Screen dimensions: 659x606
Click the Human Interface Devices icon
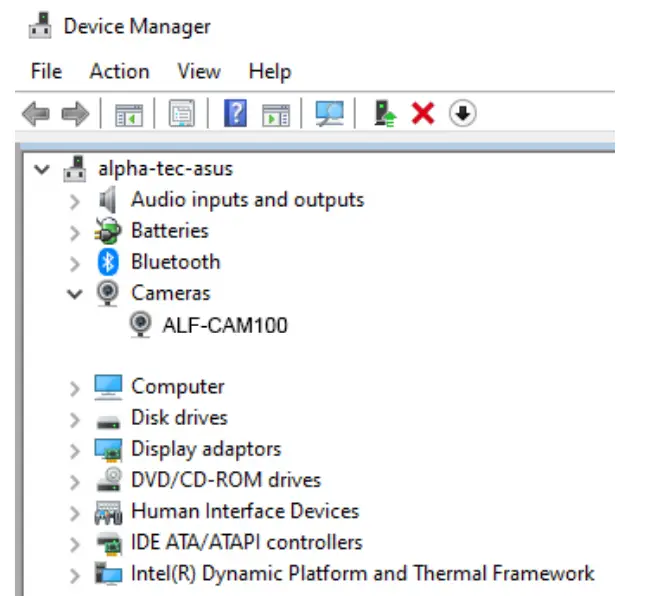(108, 512)
